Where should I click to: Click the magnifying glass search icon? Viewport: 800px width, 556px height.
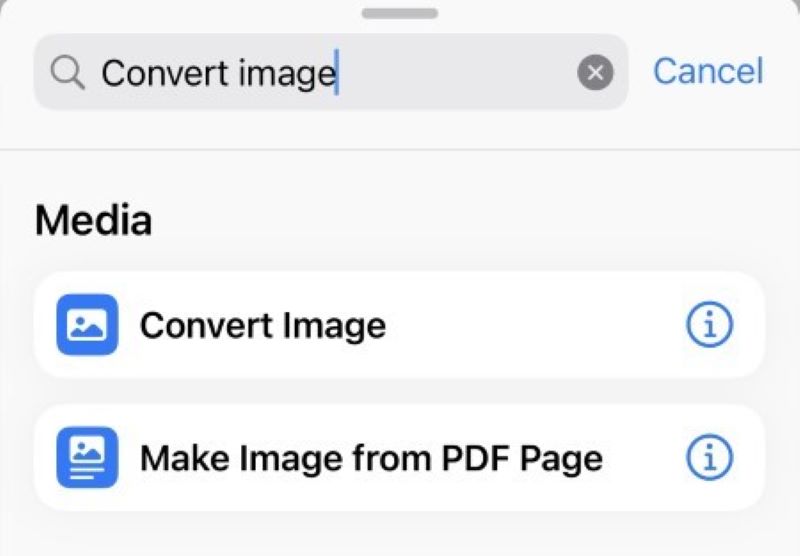(x=67, y=73)
